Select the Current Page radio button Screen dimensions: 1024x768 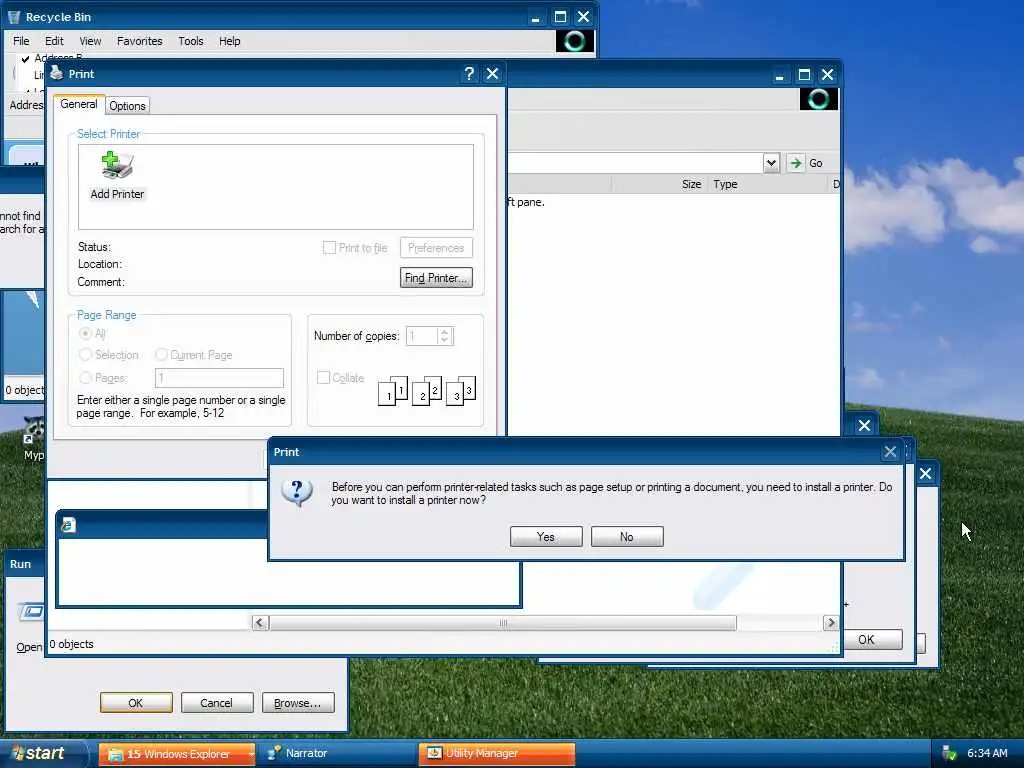[x=161, y=355]
